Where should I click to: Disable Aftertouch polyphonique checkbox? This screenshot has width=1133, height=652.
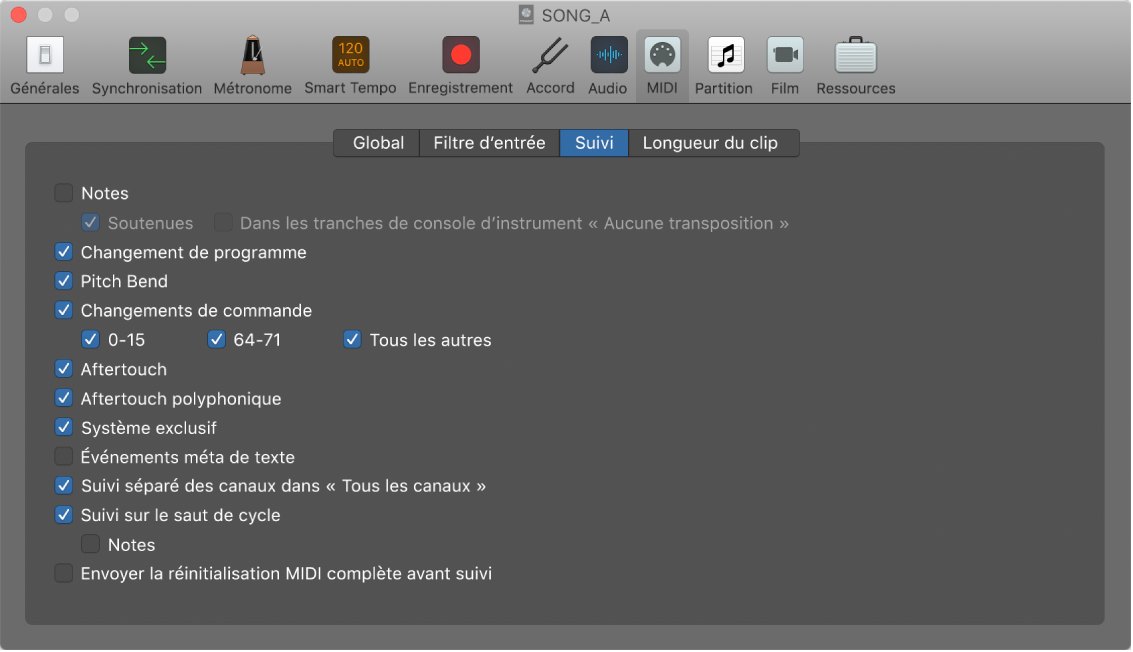point(64,398)
